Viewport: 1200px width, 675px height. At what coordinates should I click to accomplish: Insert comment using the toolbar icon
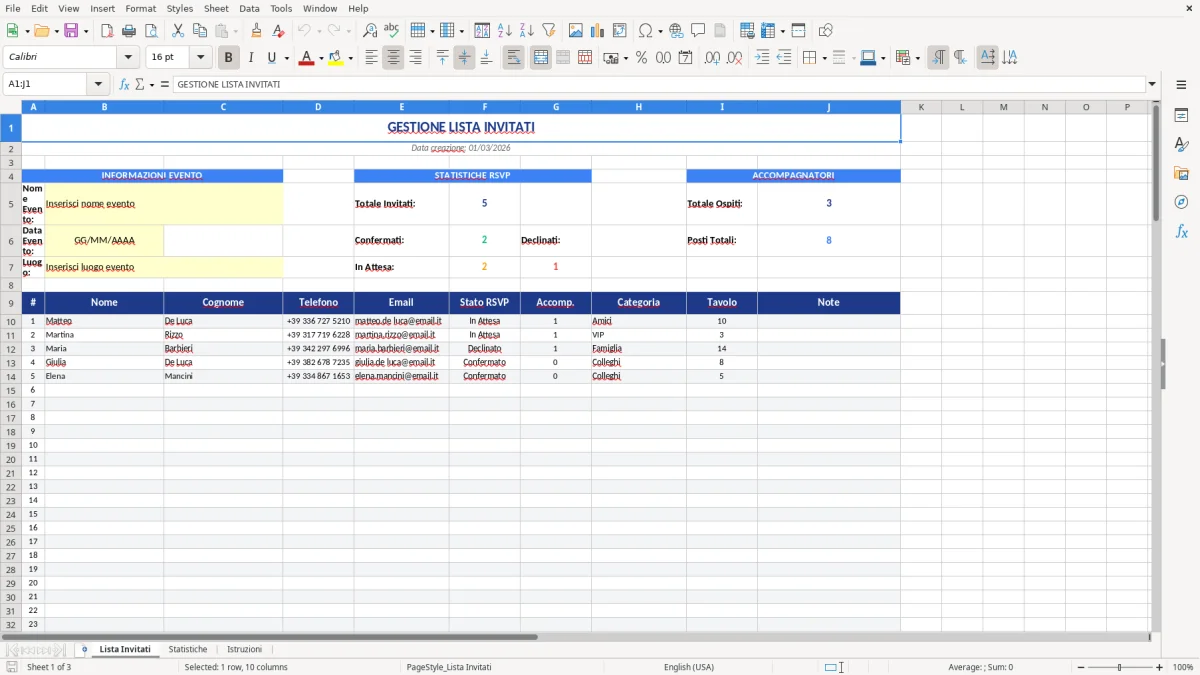(x=699, y=30)
